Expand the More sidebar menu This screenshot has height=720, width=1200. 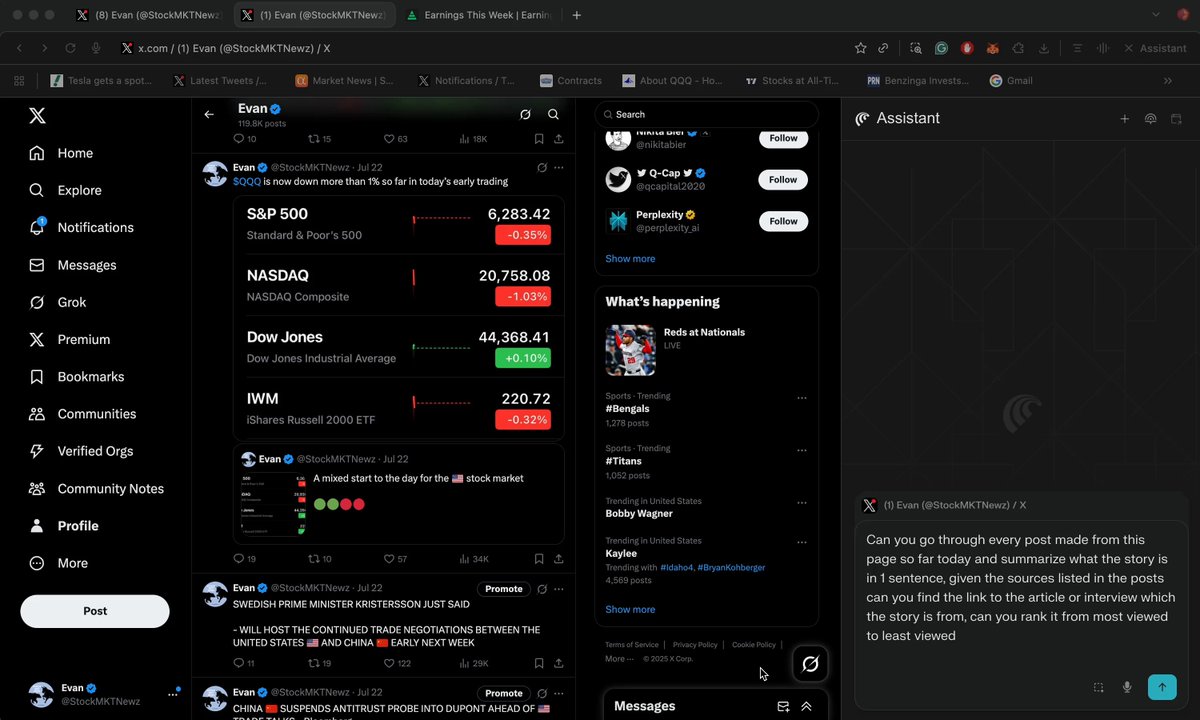point(59,563)
